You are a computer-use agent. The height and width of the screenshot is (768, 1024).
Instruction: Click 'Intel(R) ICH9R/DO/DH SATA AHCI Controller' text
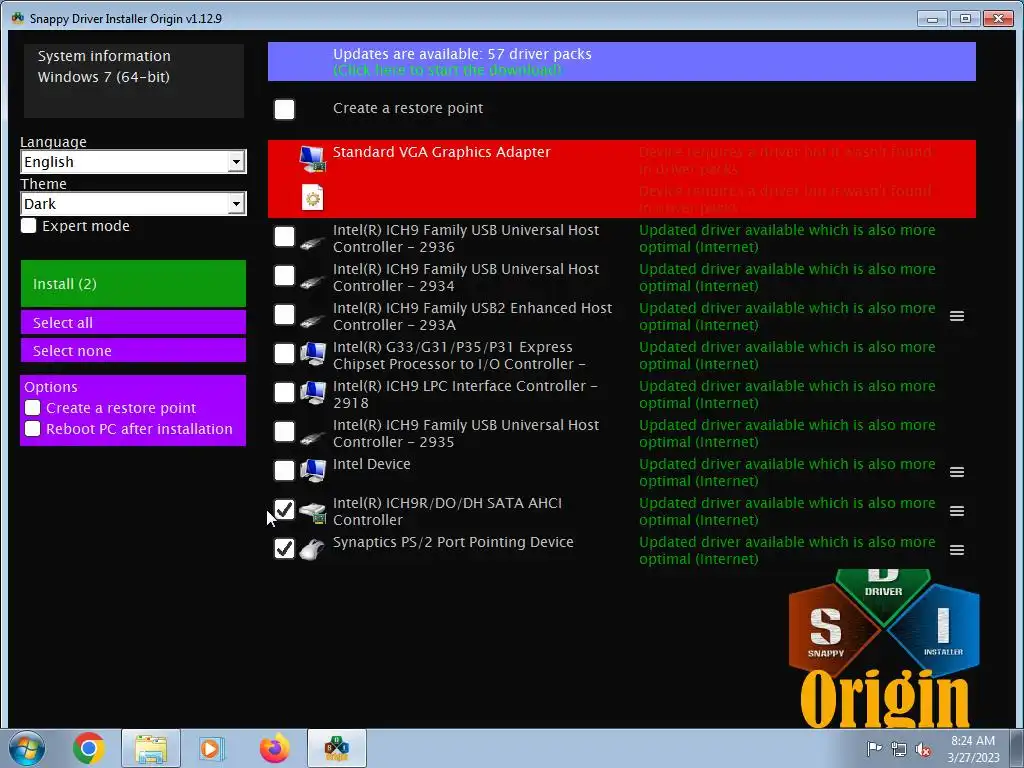[447, 511]
